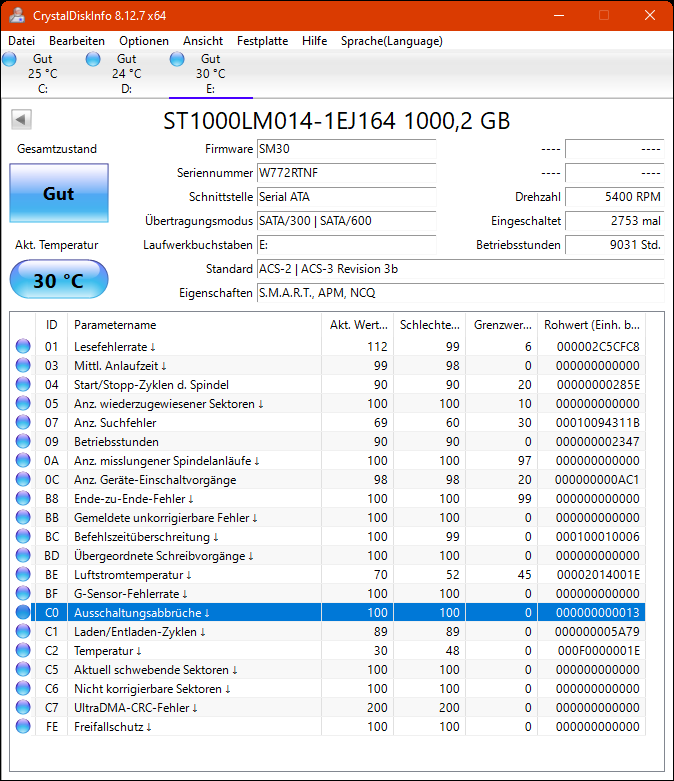This screenshot has height=781, width=674.
Task: Click the Übertragungsmodus field SATA/300 | SATA/600
Action: click(x=347, y=221)
